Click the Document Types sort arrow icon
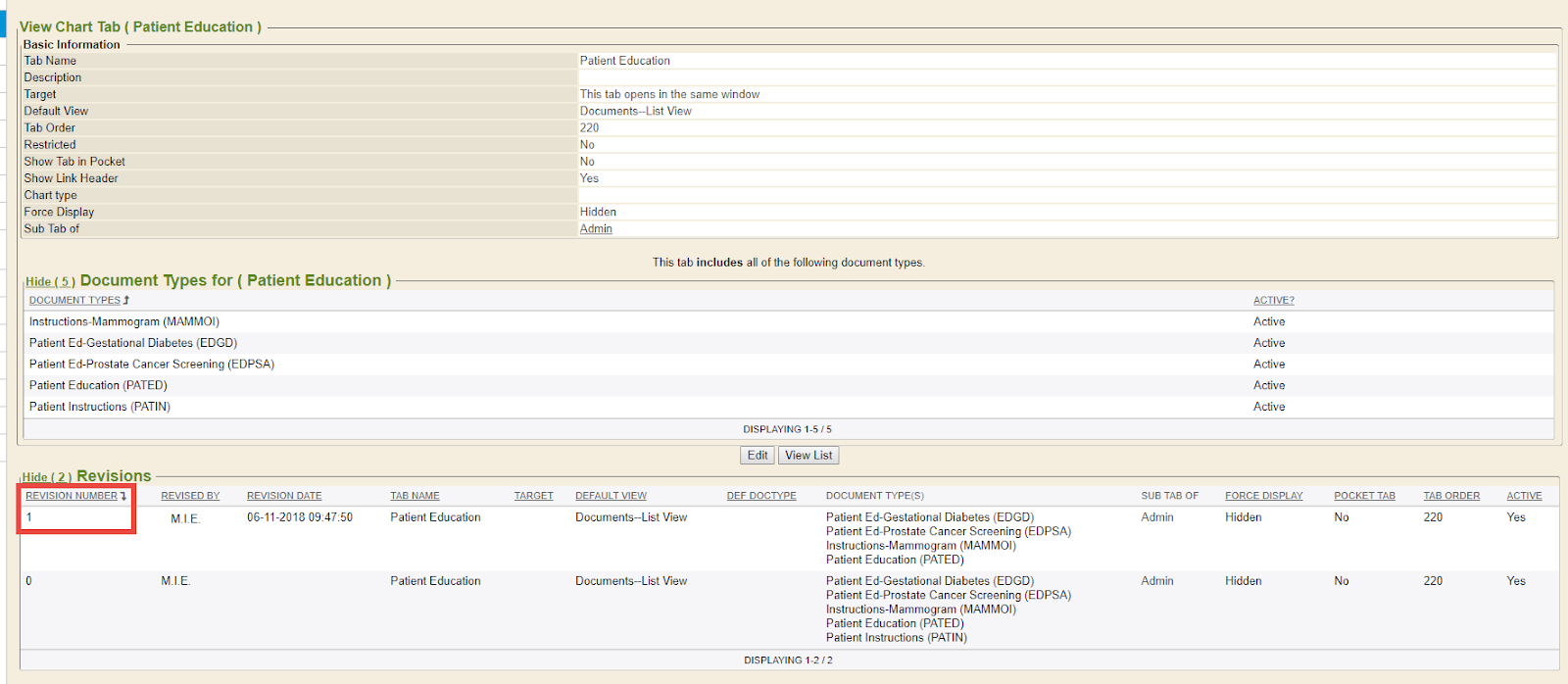Image resolution: width=1568 pixels, height=684 pixels. 126,301
